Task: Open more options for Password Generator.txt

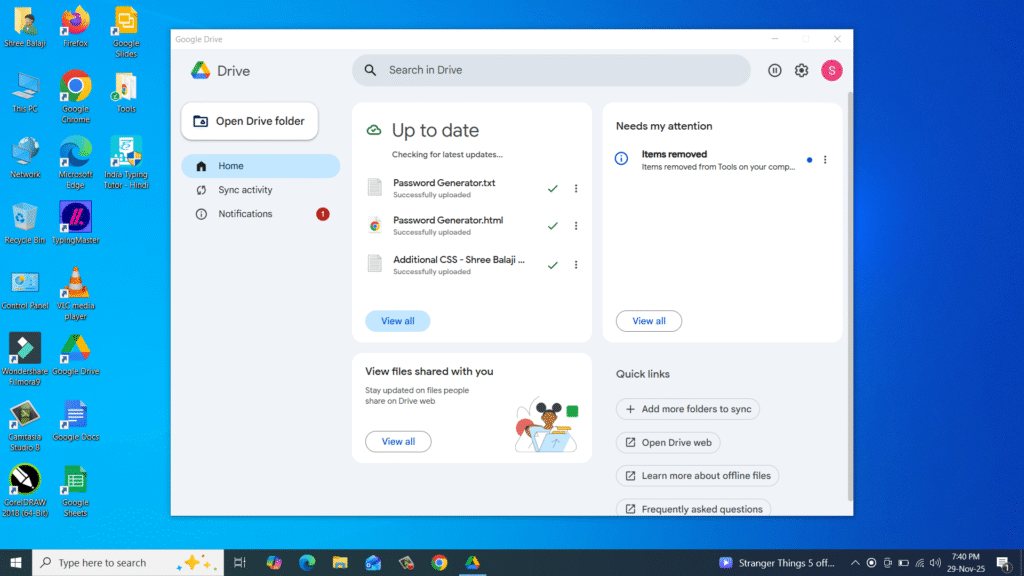Action: point(576,188)
